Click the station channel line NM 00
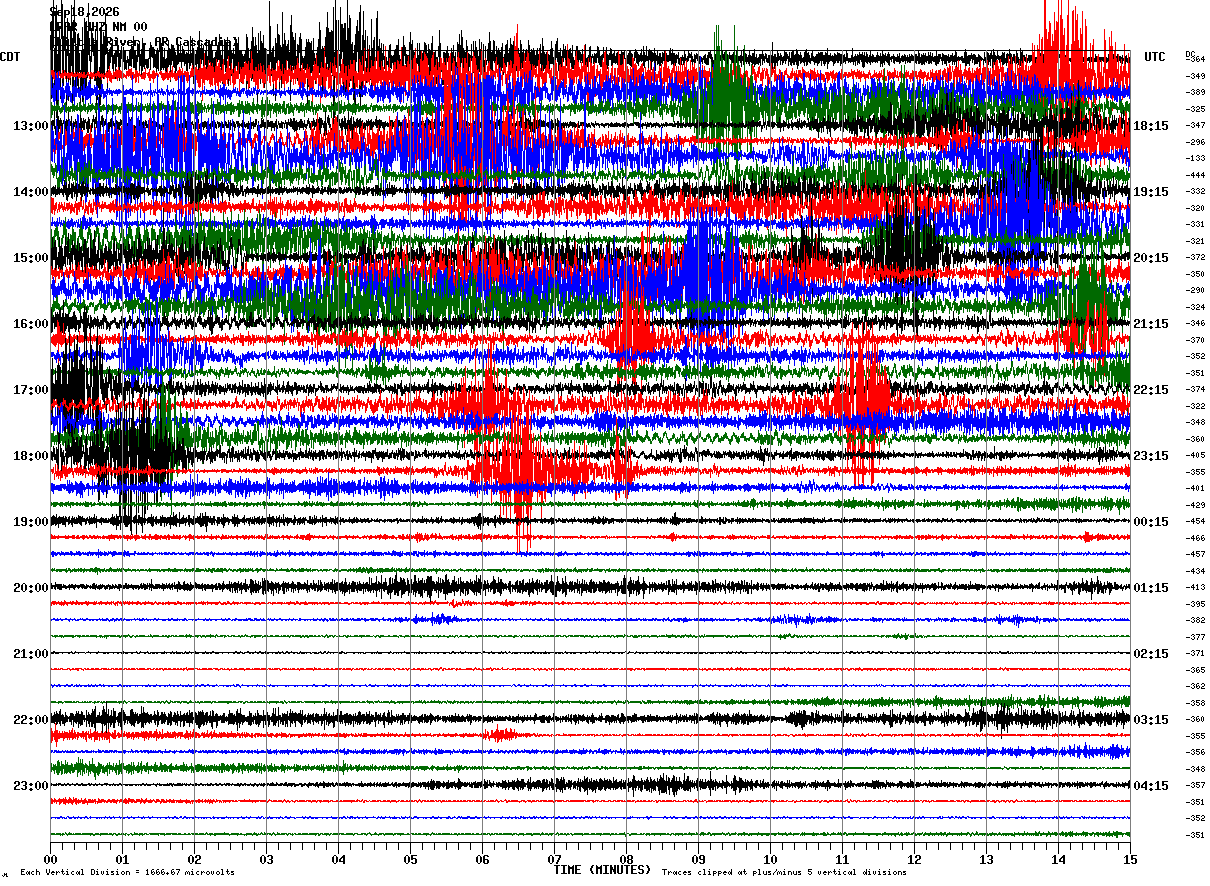This screenshot has height=886, width=1210. (x=99, y=27)
